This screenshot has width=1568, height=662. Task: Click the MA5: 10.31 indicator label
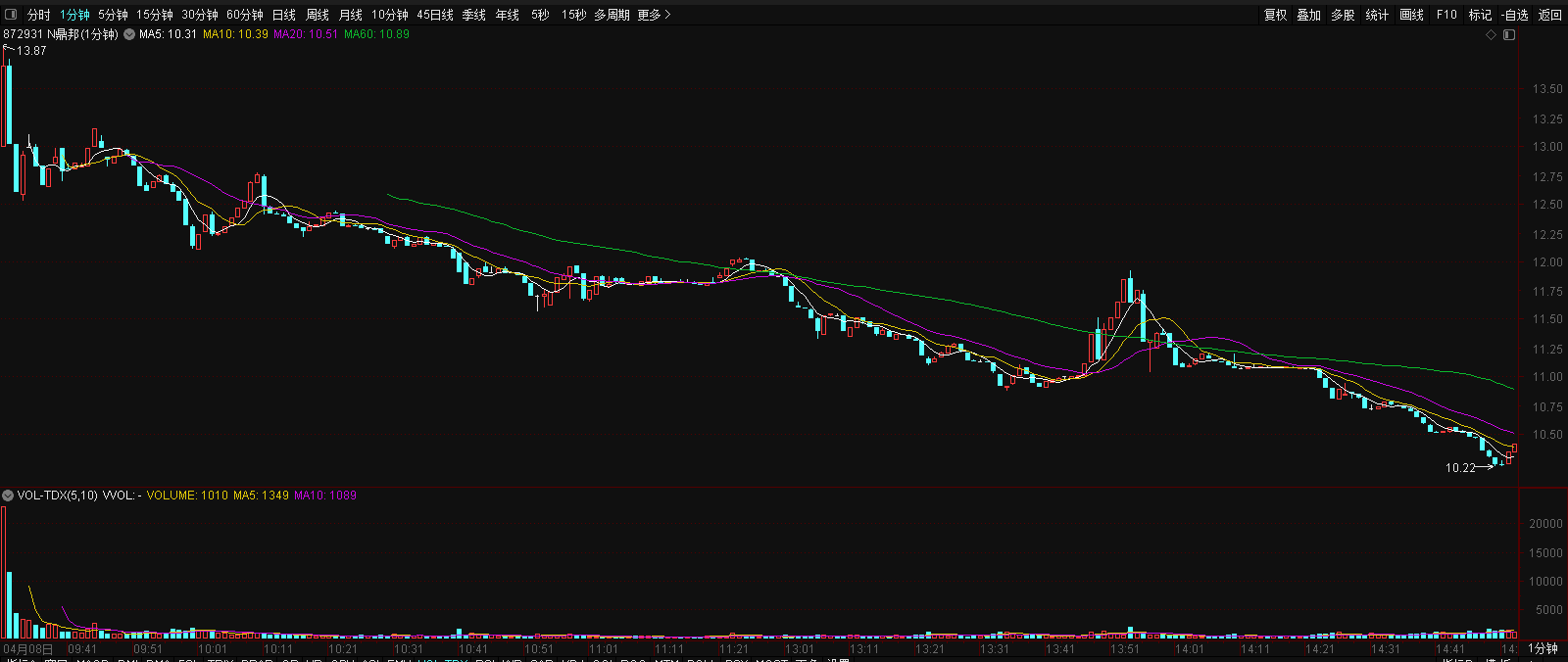tap(168, 34)
